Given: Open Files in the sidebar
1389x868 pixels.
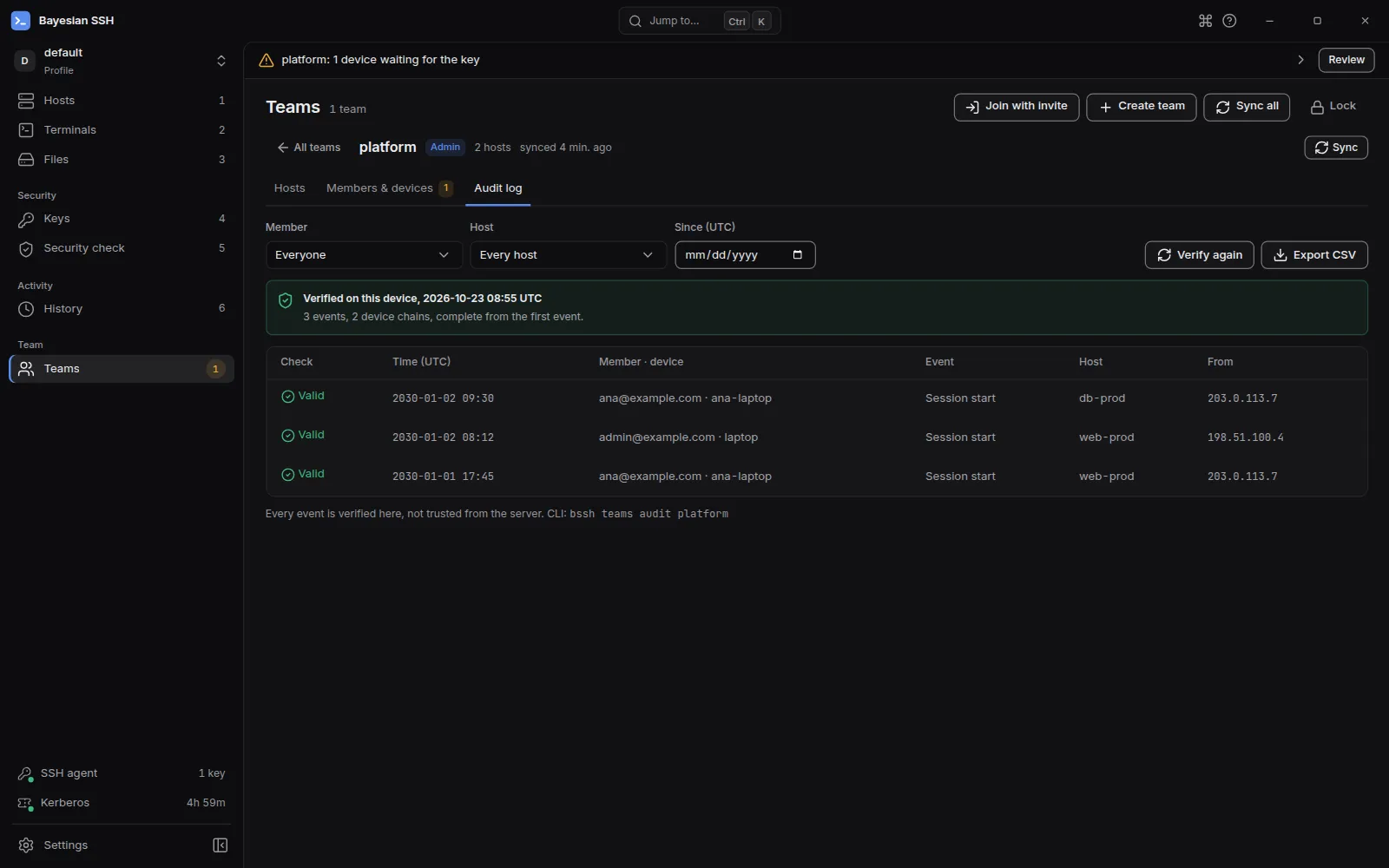Looking at the screenshot, I should point(122,160).
